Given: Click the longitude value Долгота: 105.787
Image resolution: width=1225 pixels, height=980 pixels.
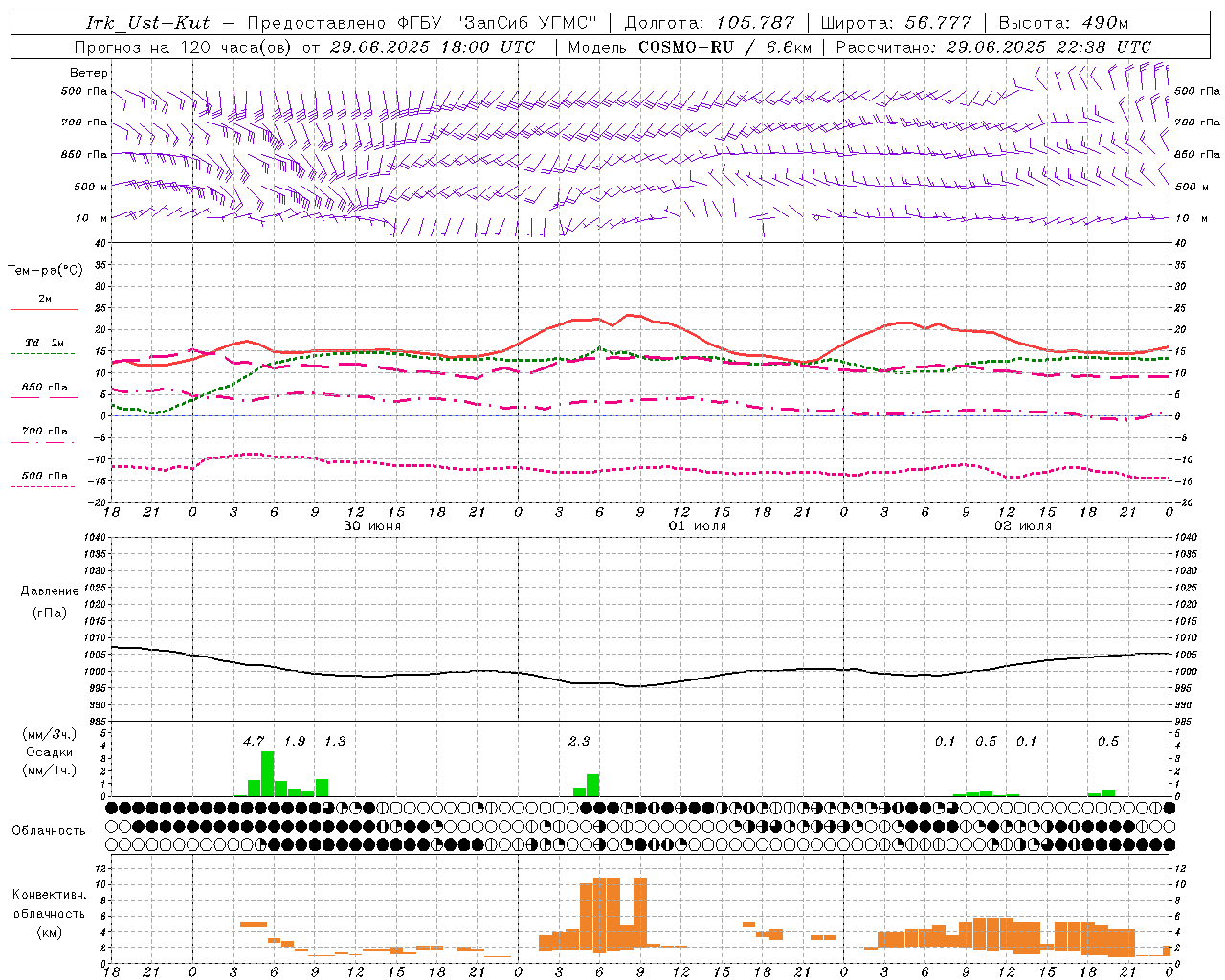Looking at the screenshot, I should 709,23.
